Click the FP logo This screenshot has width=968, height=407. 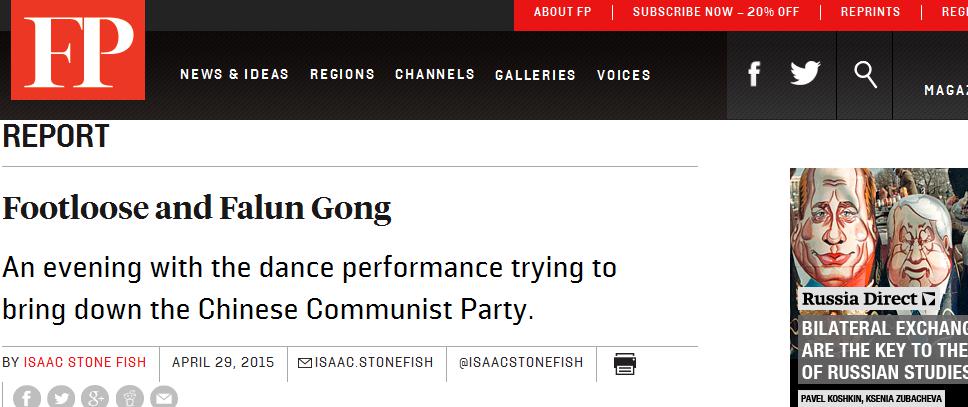tap(78, 50)
